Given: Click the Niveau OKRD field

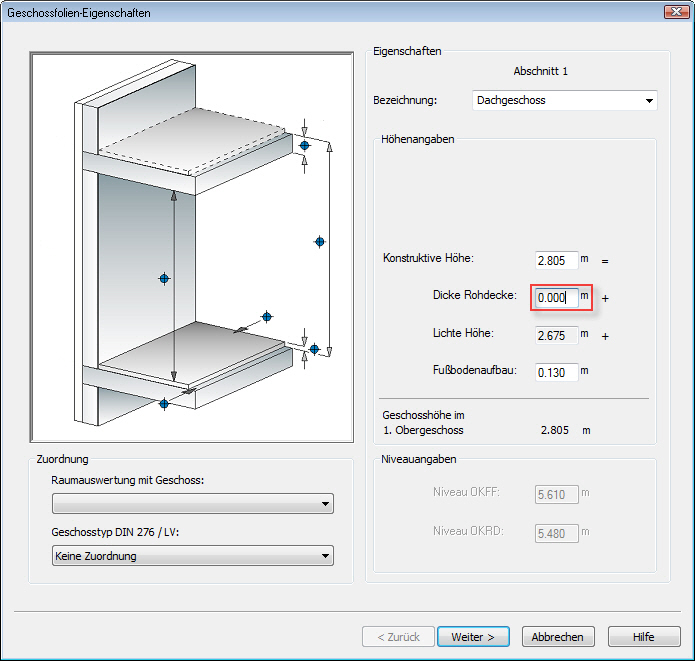Looking at the screenshot, I should (557, 533).
